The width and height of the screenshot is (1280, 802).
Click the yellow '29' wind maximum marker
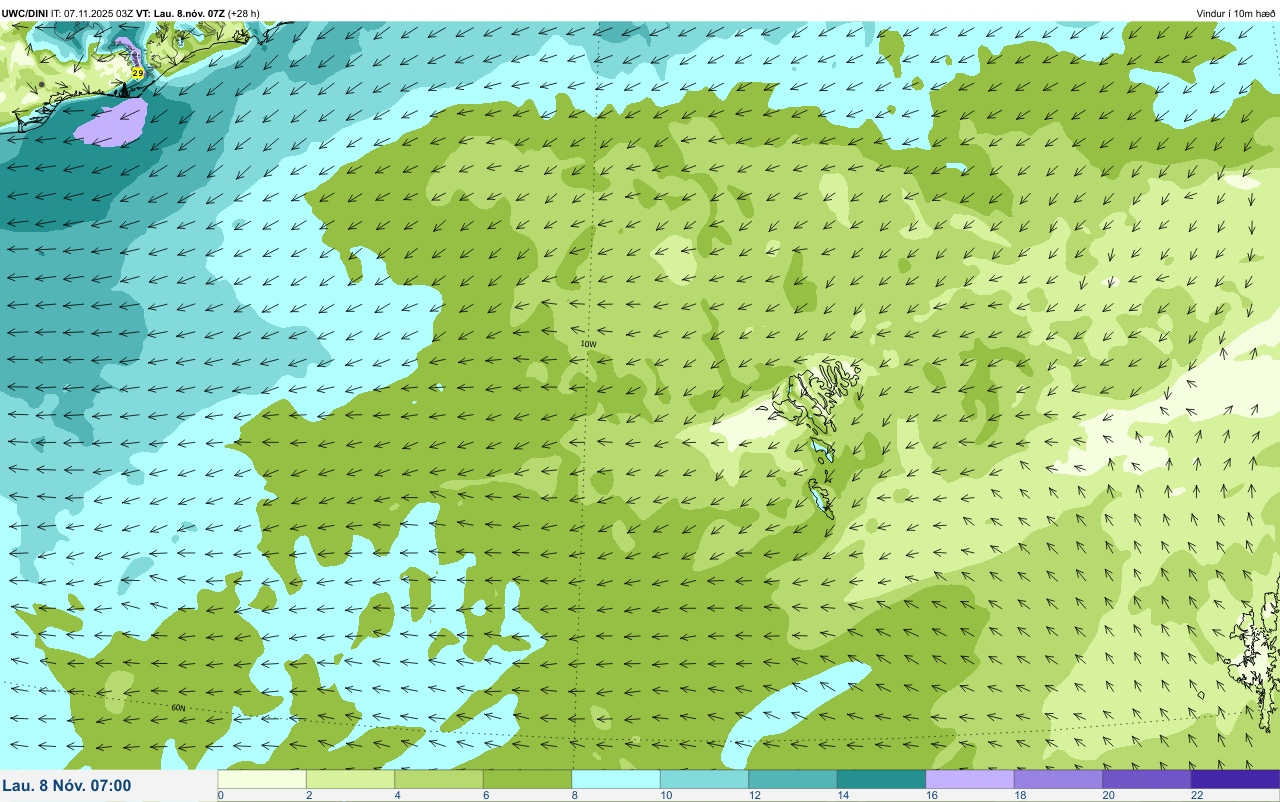pyautogui.click(x=138, y=74)
